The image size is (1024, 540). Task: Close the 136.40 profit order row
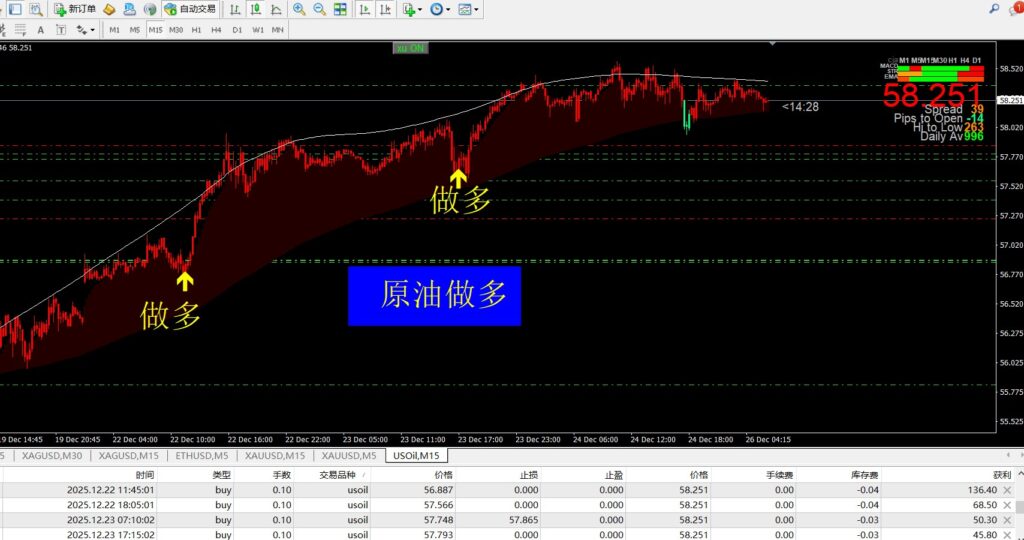click(1007, 490)
